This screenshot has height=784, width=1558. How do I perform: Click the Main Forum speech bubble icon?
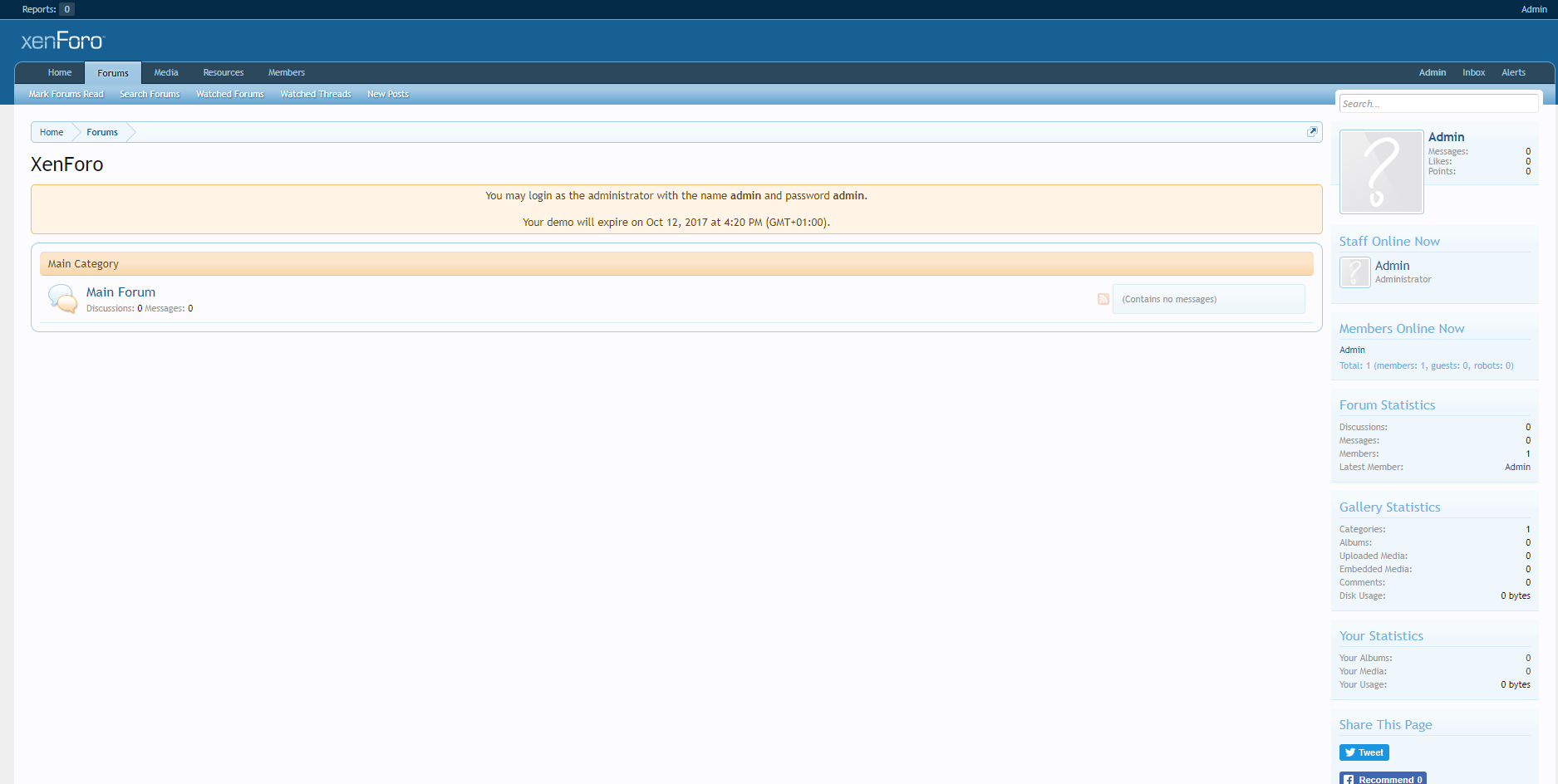pos(62,299)
